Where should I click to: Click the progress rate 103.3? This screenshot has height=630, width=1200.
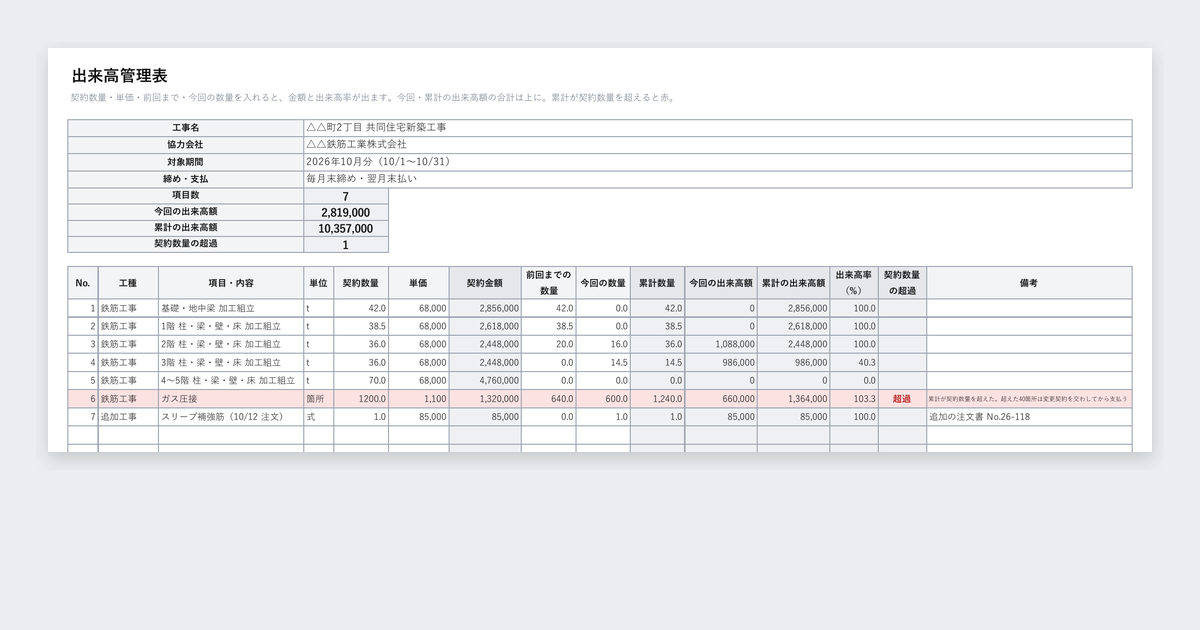[854, 399]
